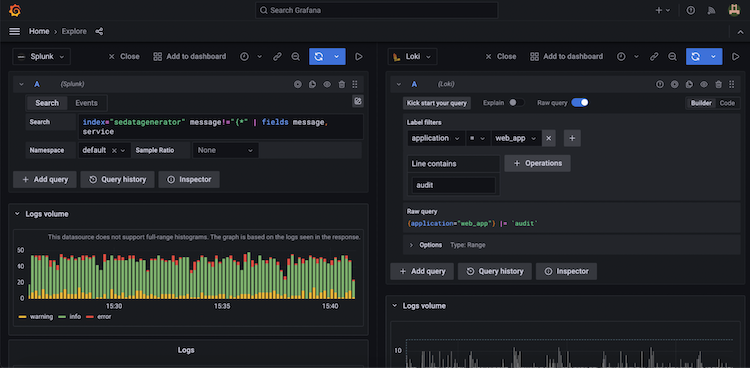This screenshot has height=368, width=750.
Task: Focus the Search Grafana input
Action: point(376,10)
